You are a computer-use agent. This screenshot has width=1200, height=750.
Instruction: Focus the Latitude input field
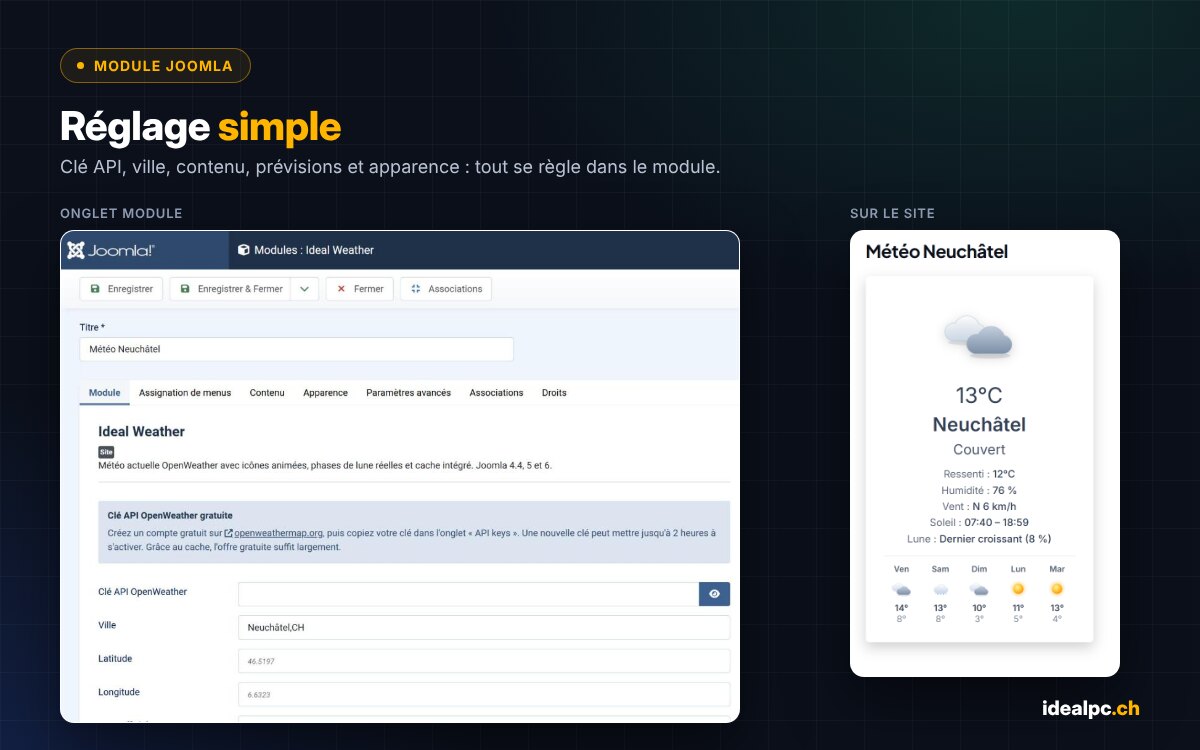tap(484, 661)
